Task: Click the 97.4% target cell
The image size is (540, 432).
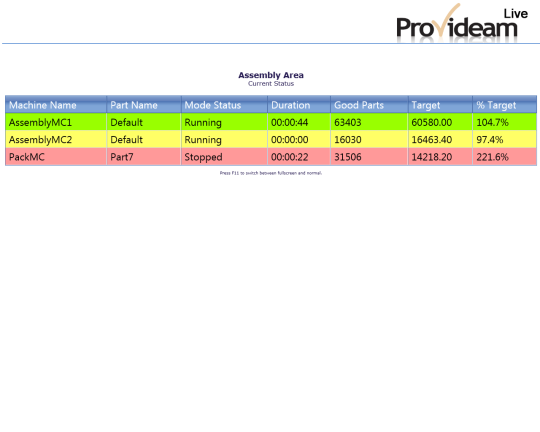Action: point(505,140)
